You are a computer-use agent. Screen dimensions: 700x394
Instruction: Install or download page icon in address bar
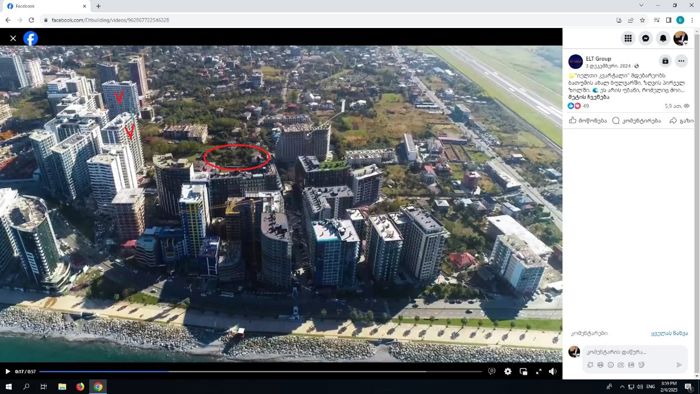[619, 20]
